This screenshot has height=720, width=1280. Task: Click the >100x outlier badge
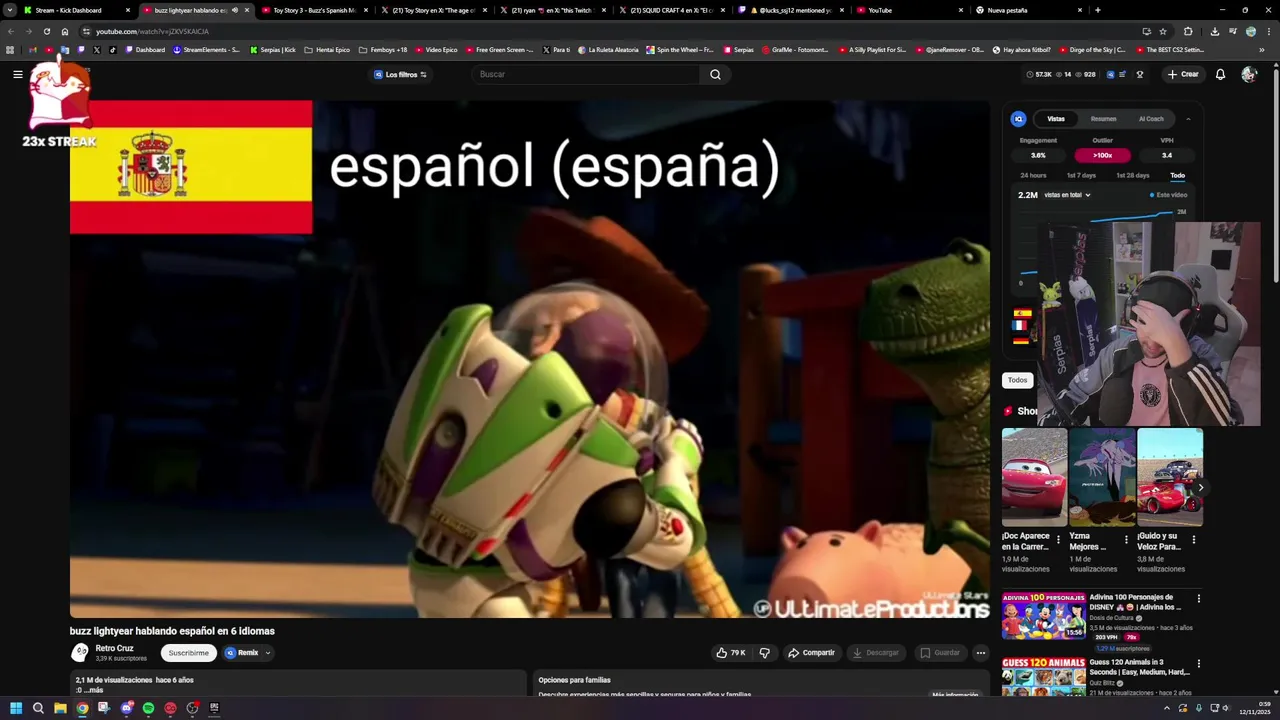[1102, 155]
